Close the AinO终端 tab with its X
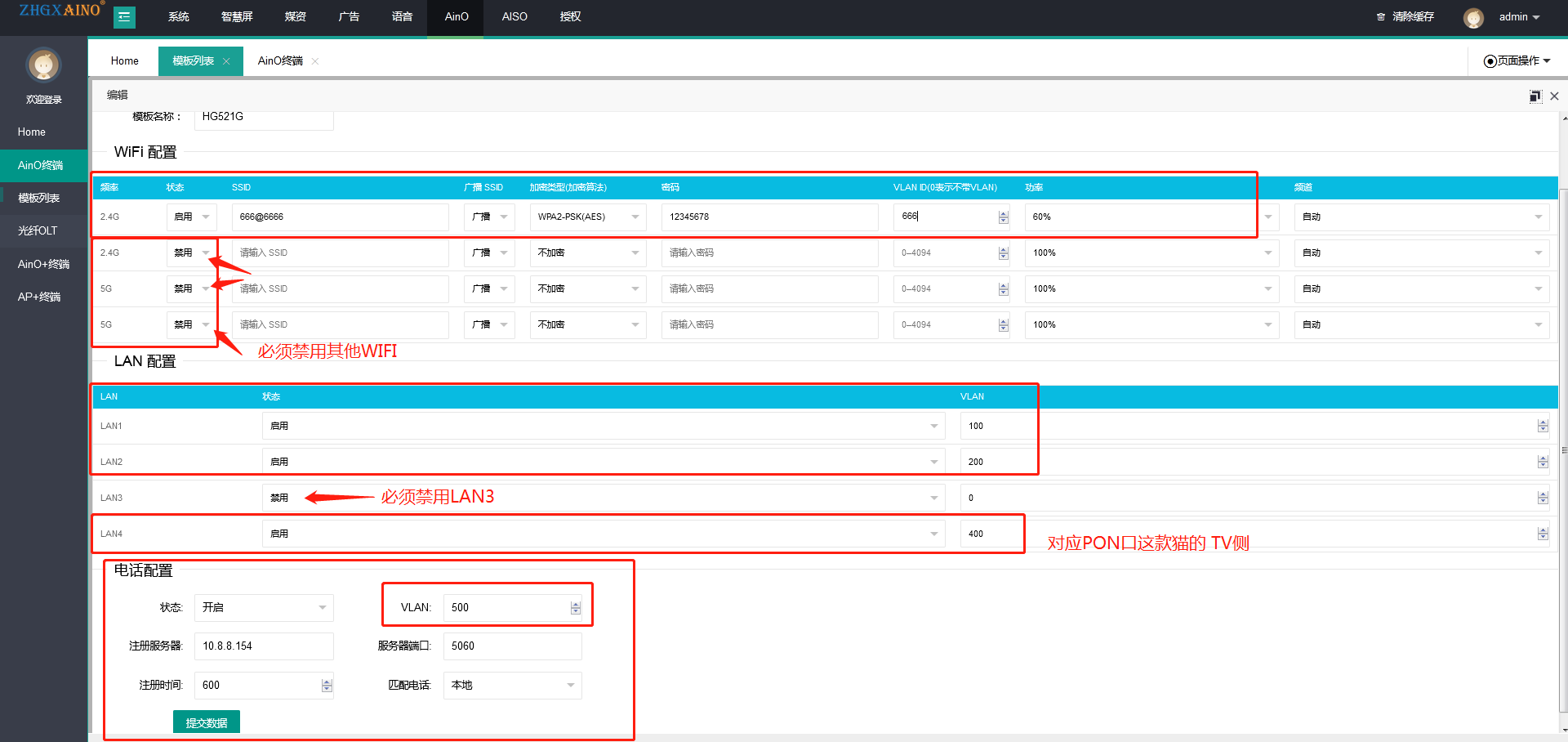Image resolution: width=1568 pixels, height=742 pixels. click(315, 61)
